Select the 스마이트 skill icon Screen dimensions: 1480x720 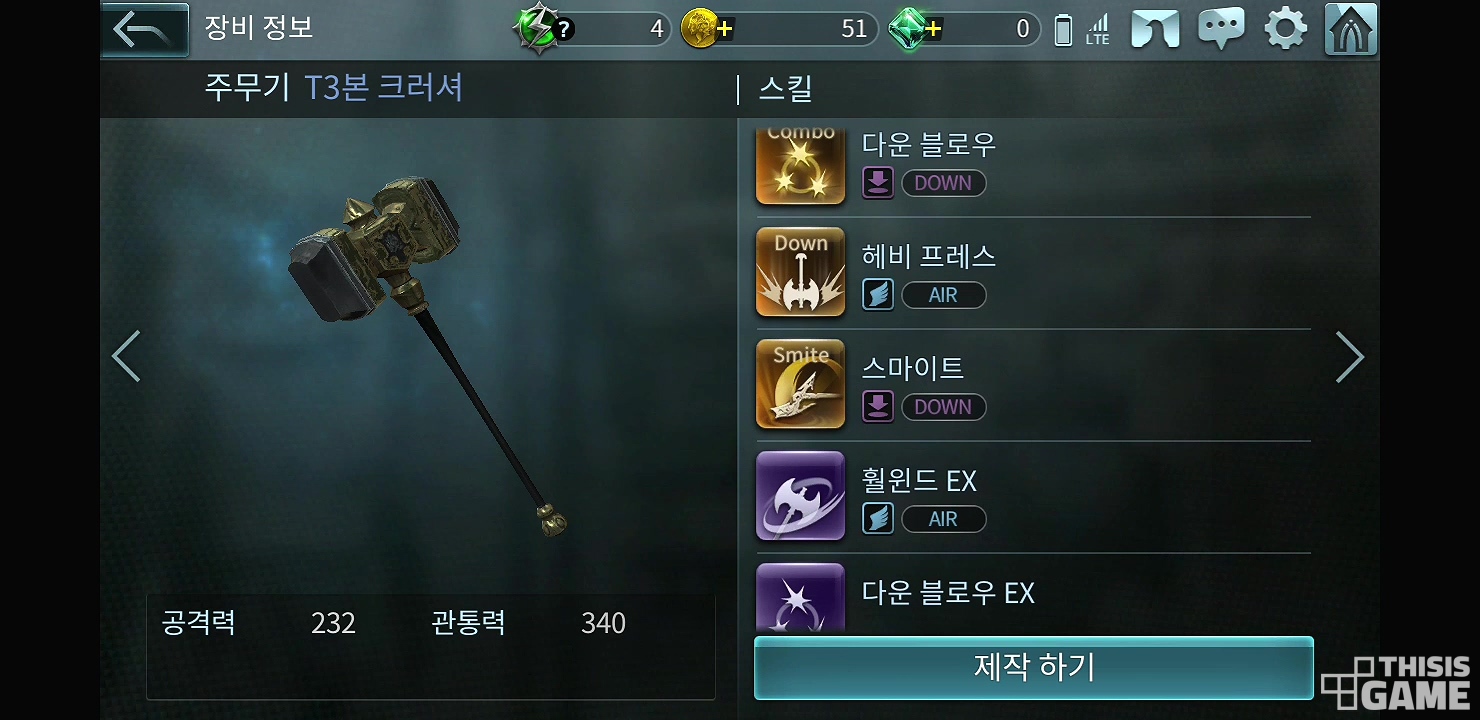coord(800,384)
